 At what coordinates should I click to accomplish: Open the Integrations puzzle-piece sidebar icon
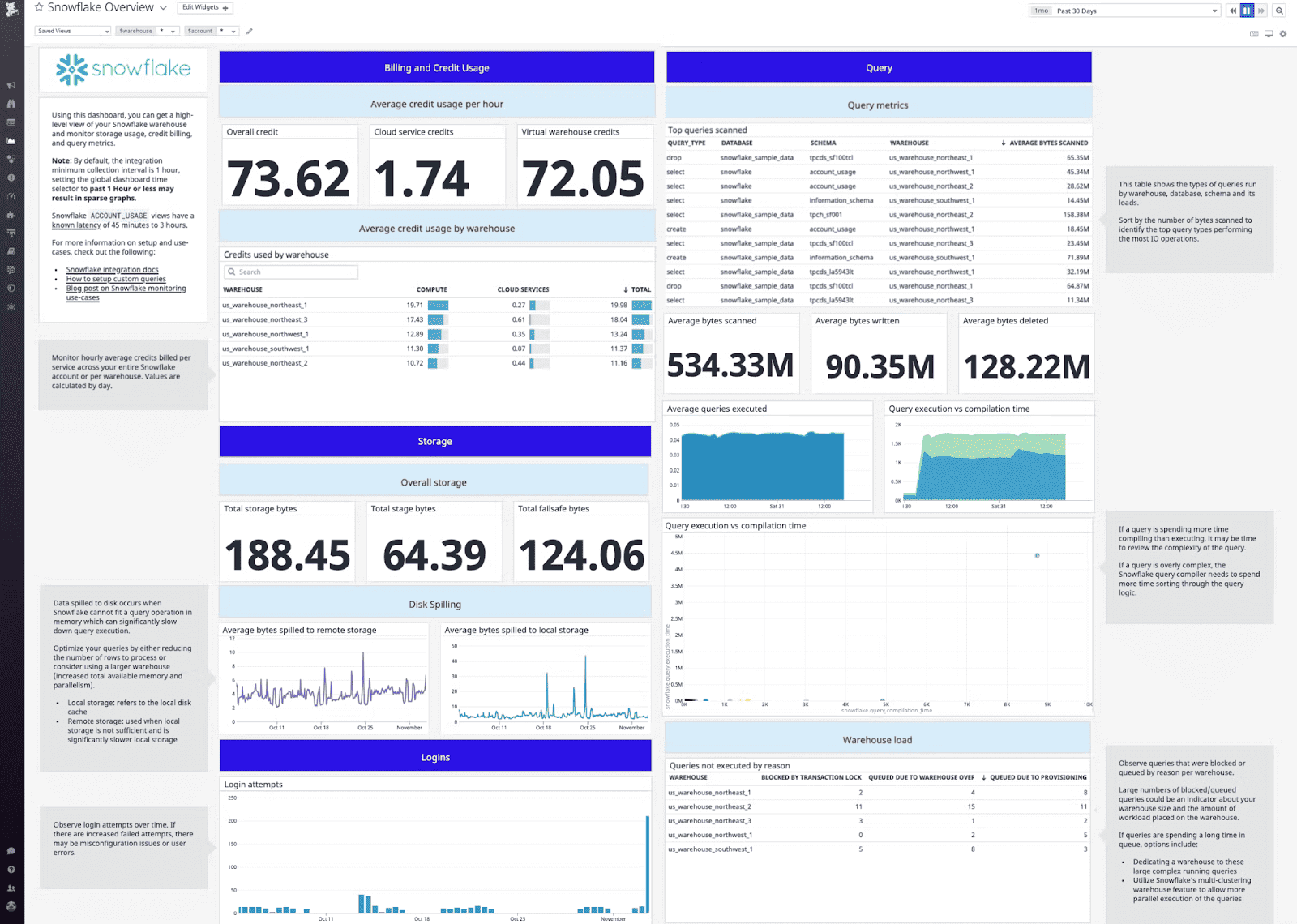[x=11, y=215]
